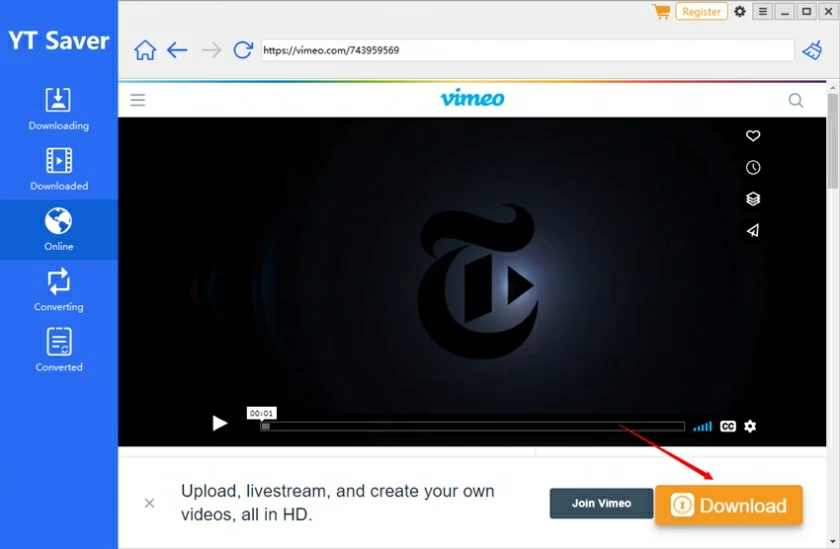Image resolution: width=840 pixels, height=549 pixels.
Task: Add video to collections stack icon
Action: pos(753,199)
